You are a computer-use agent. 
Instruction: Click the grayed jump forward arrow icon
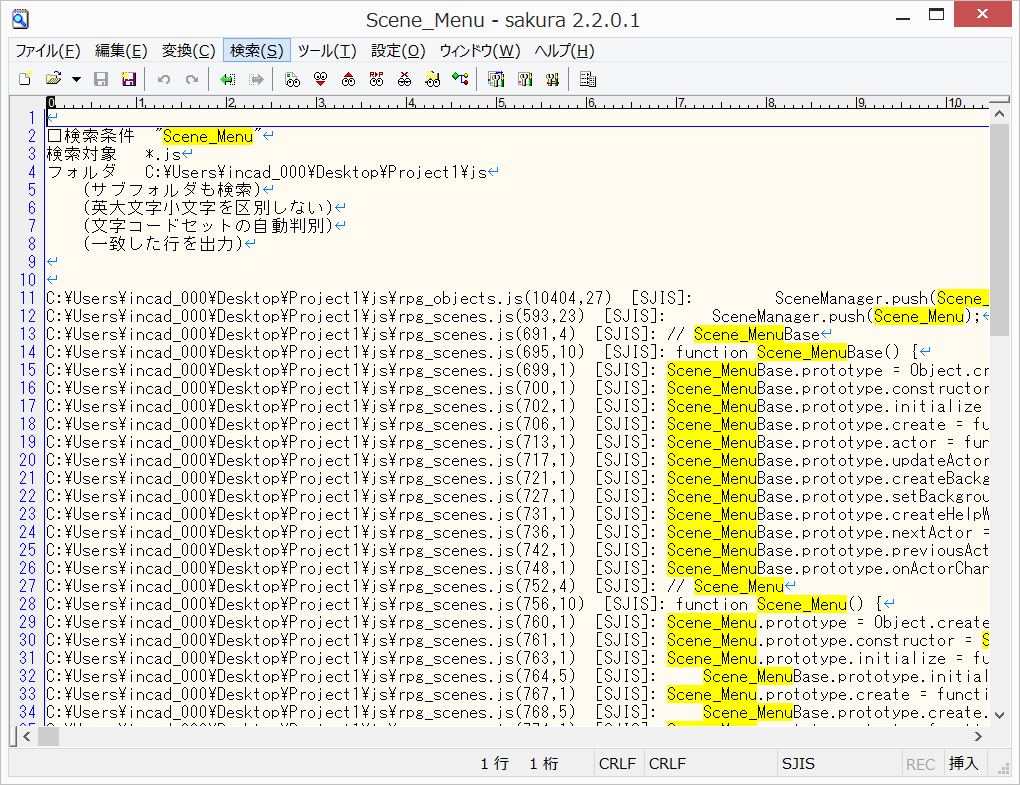coord(256,79)
